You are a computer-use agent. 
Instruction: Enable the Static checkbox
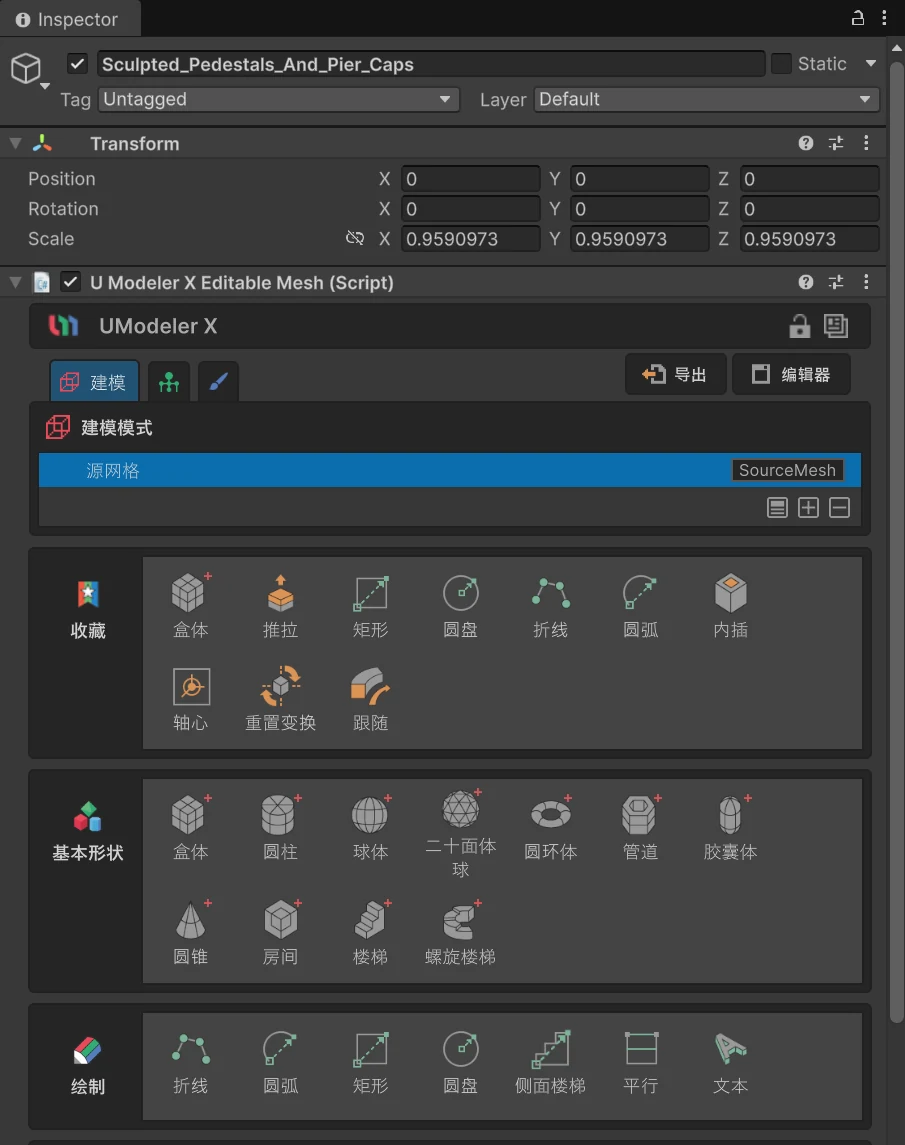pyautogui.click(x=781, y=64)
